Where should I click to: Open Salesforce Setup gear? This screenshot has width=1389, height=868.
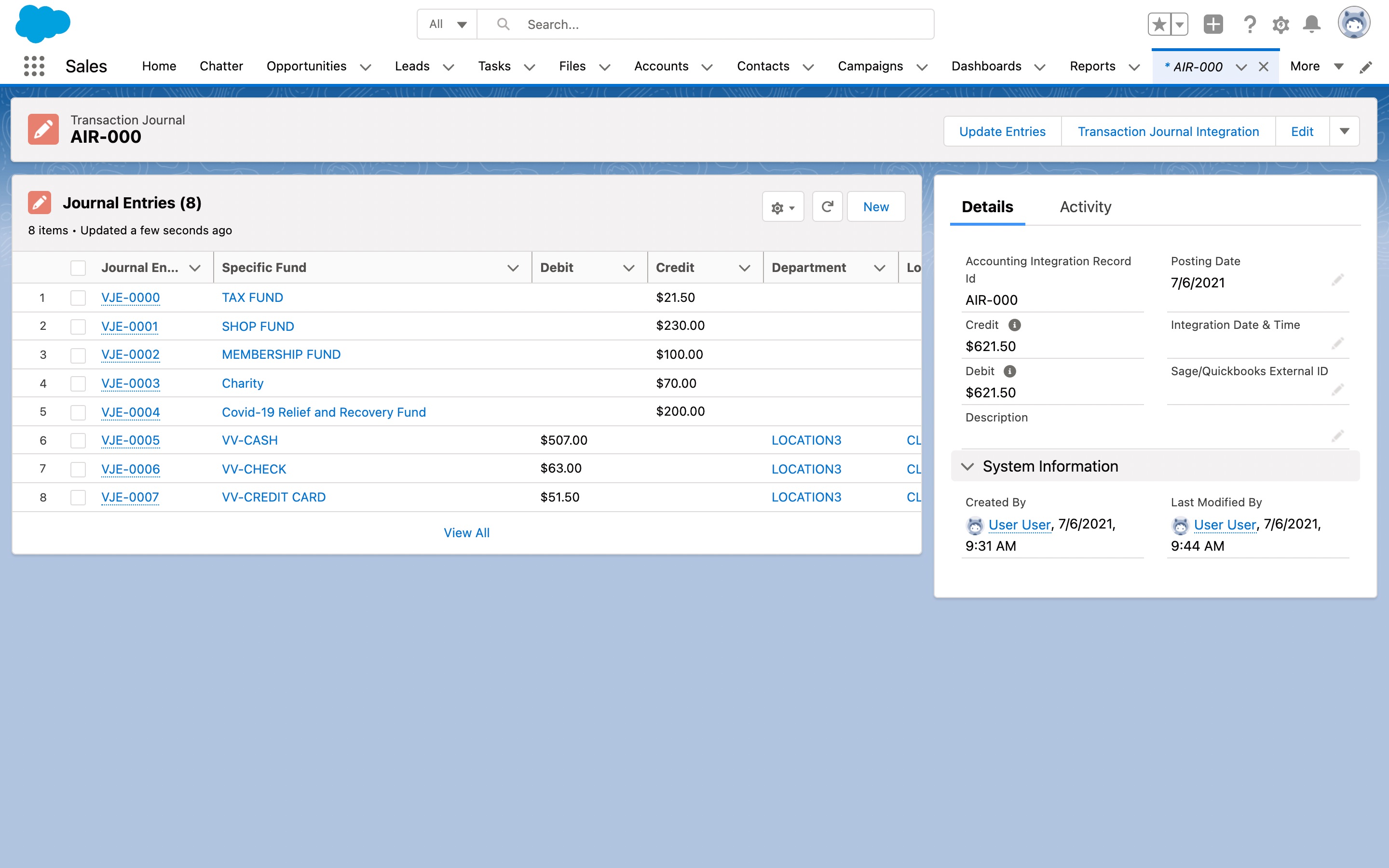(1281, 24)
